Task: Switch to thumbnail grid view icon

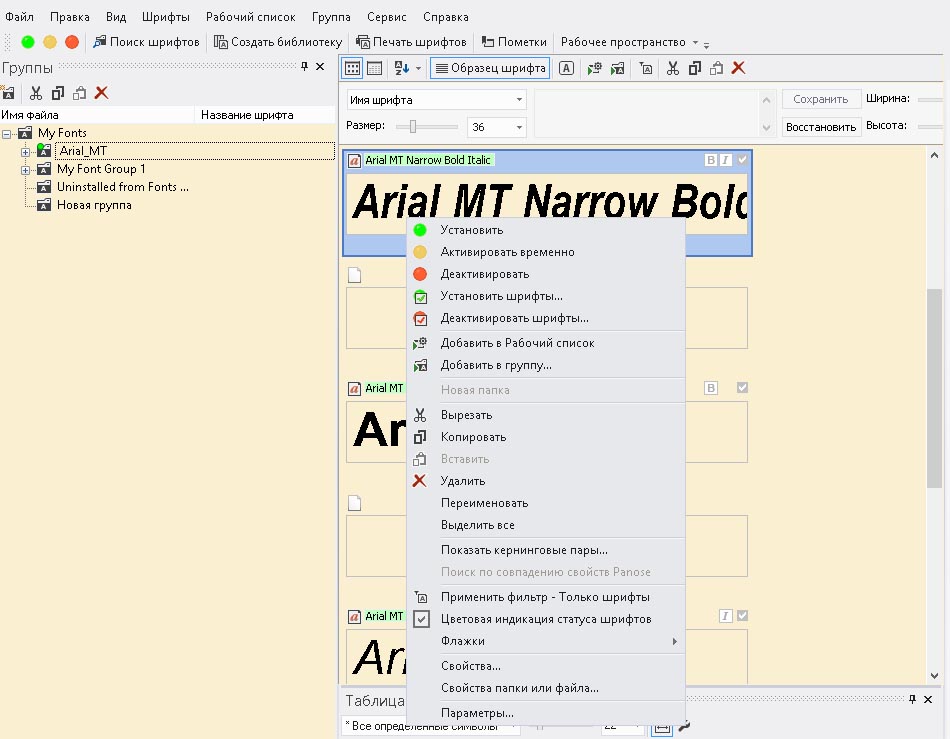Action: coord(352,68)
